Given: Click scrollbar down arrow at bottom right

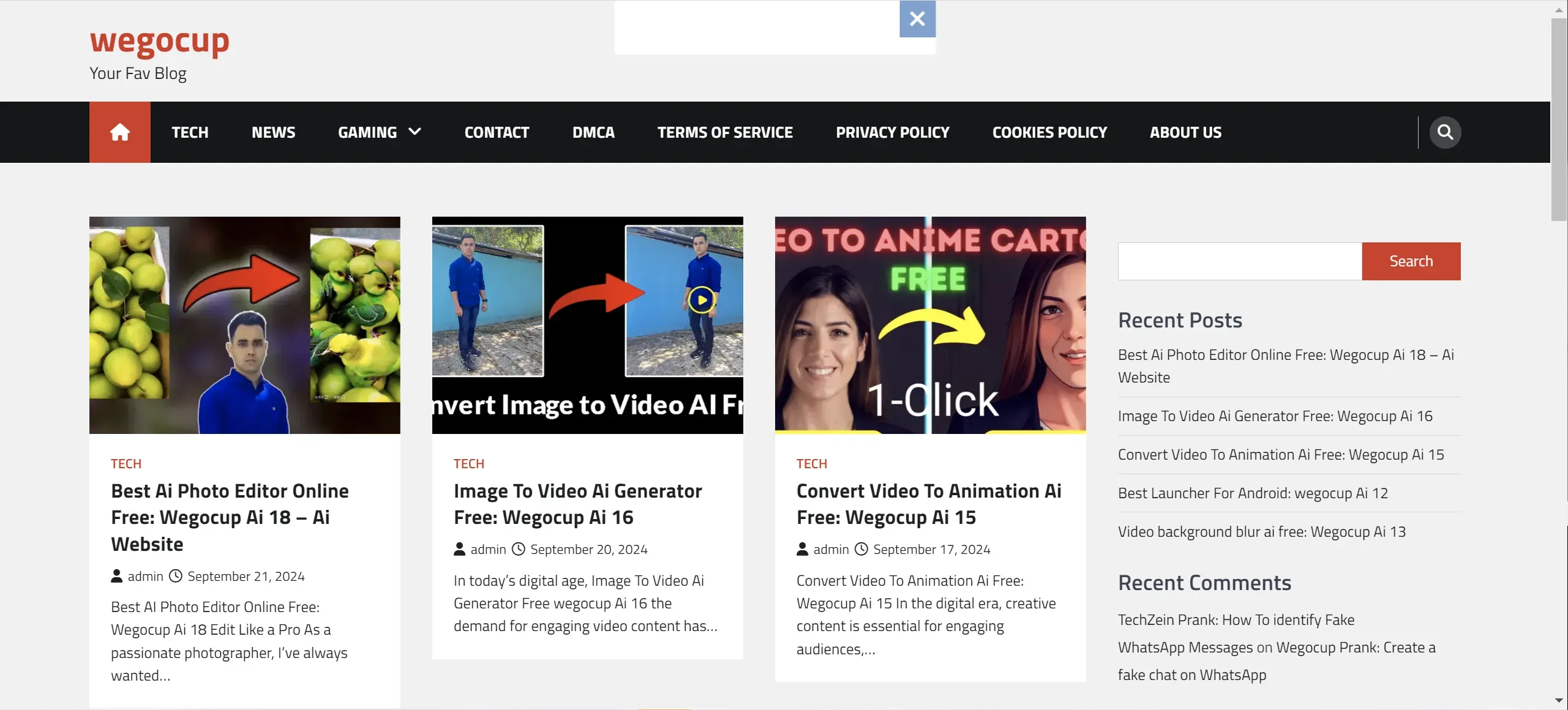Looking at the screenshot, I should [x=1559, y=700].
